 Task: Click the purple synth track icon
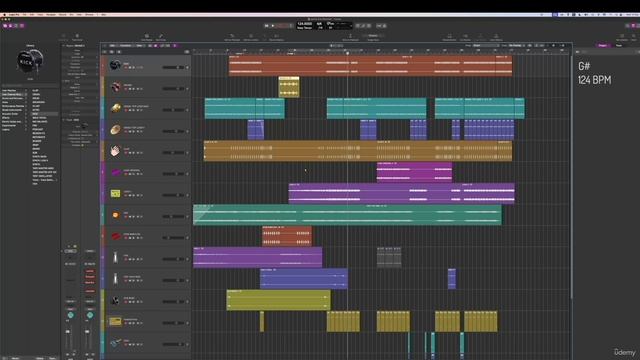[116, 172]
